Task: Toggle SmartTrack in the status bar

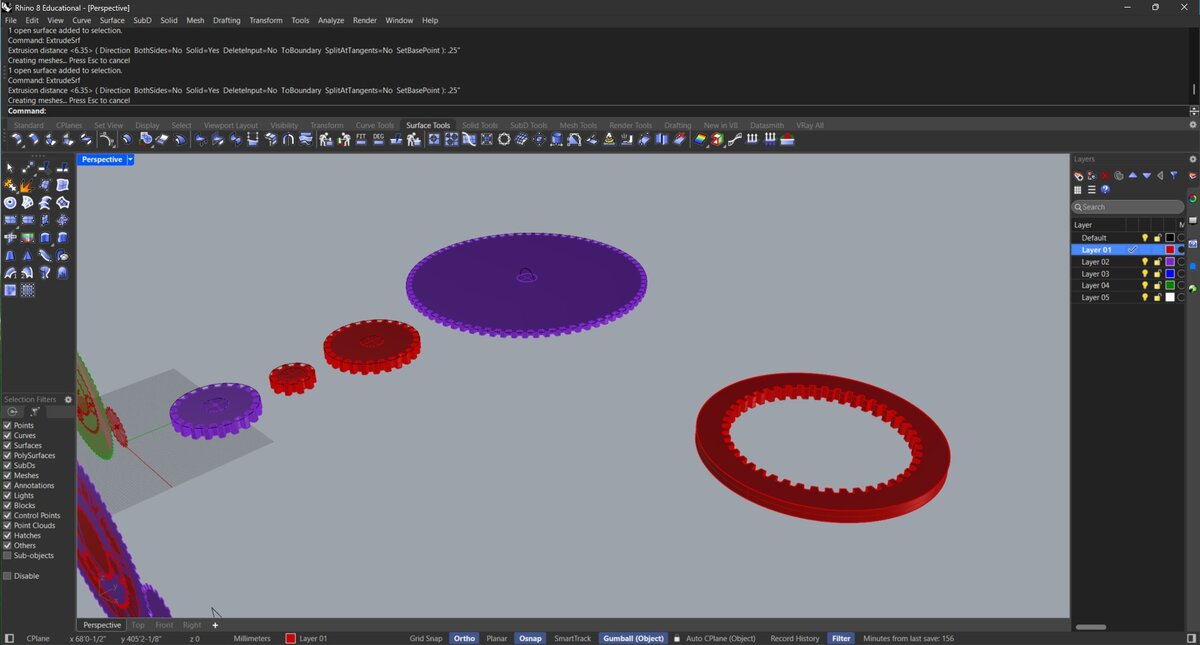Action: click(x=573, y=638)
